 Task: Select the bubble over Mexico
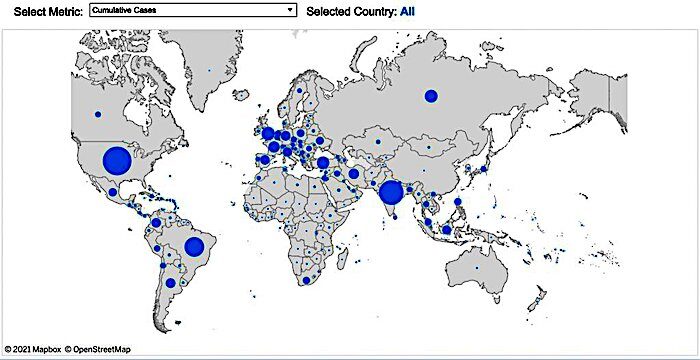pos(112,192)
